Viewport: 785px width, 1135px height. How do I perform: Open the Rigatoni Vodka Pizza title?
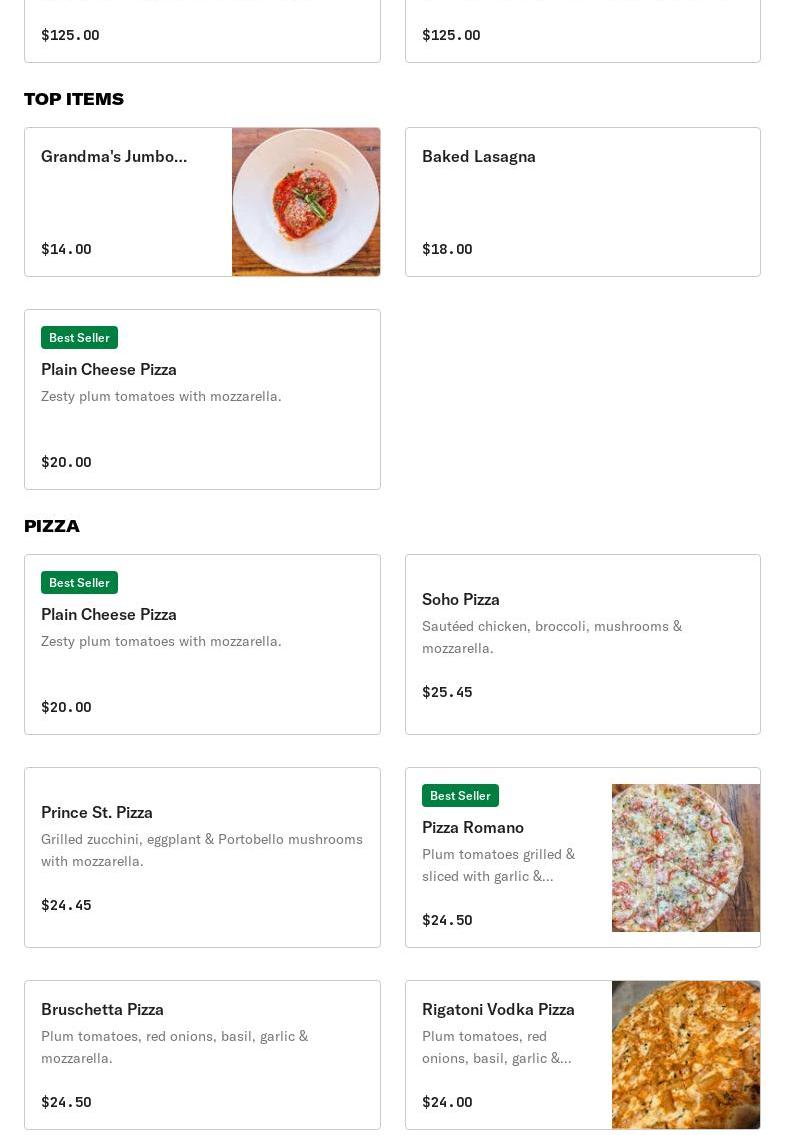tap(498, 1009)
